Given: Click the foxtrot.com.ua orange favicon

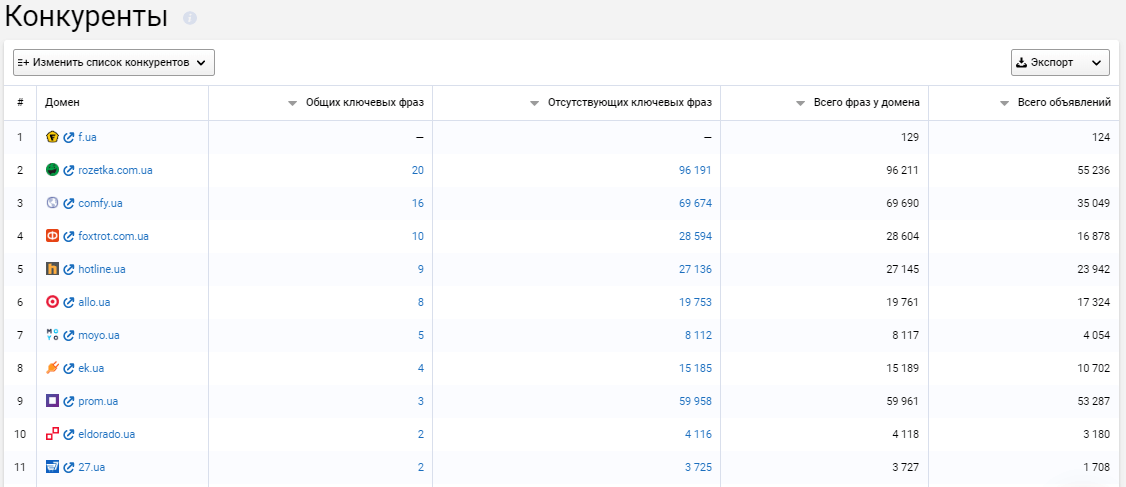Looking at the screenshot, I should click(x=52, y=236).
